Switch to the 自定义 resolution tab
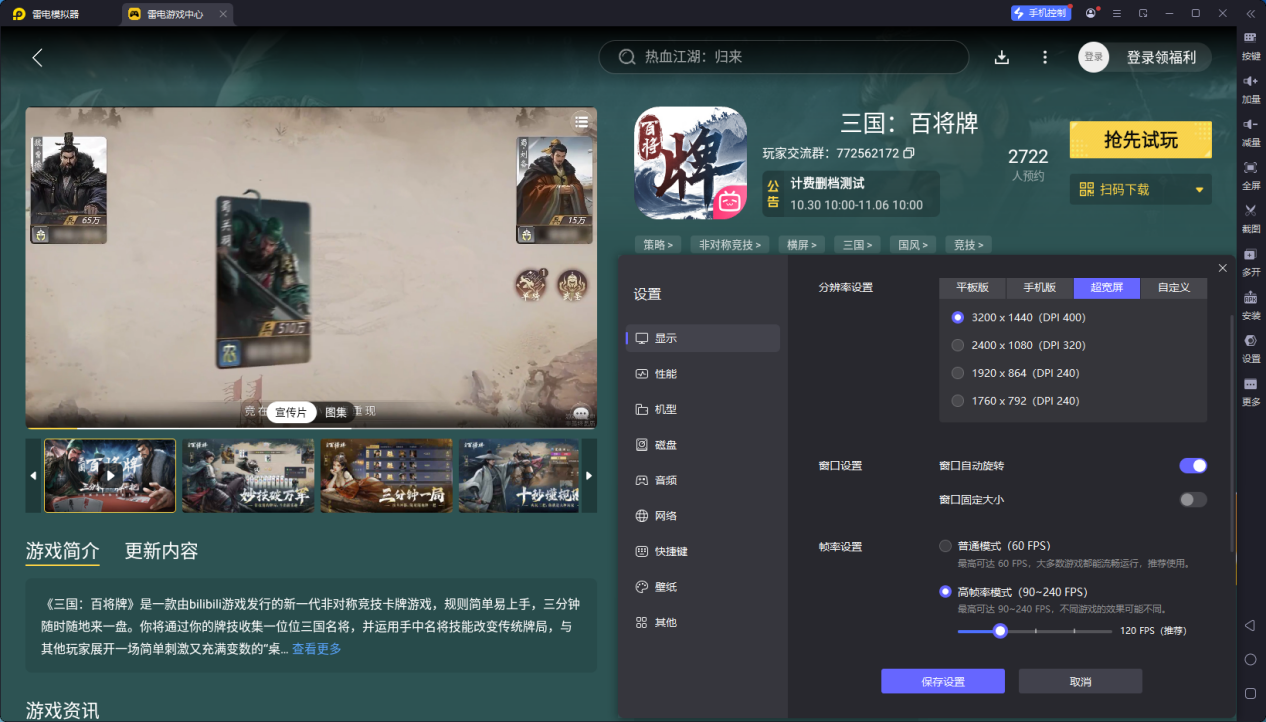1266x722 pixels. point(1175,287)
